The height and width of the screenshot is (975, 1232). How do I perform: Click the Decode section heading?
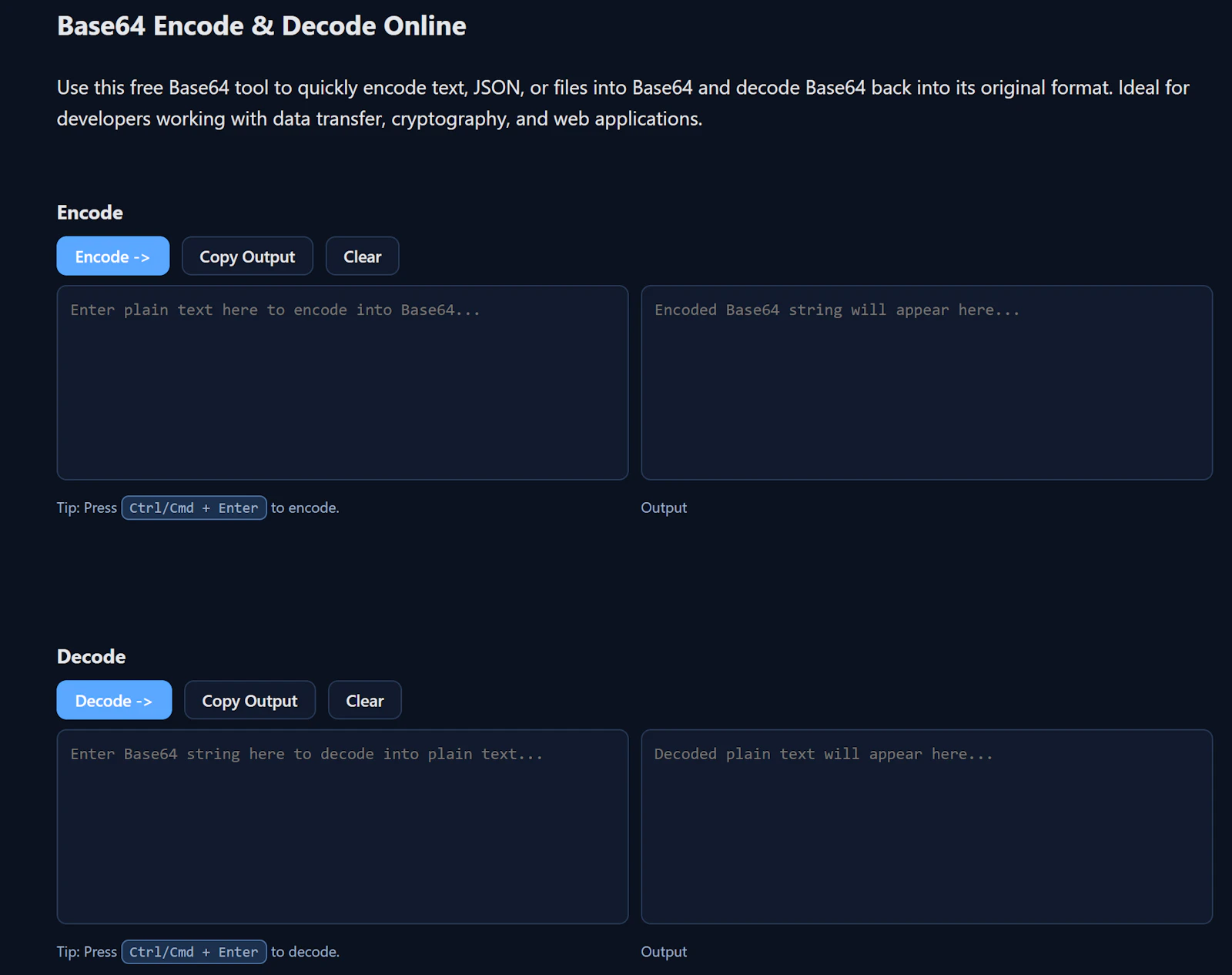(91, 657)
